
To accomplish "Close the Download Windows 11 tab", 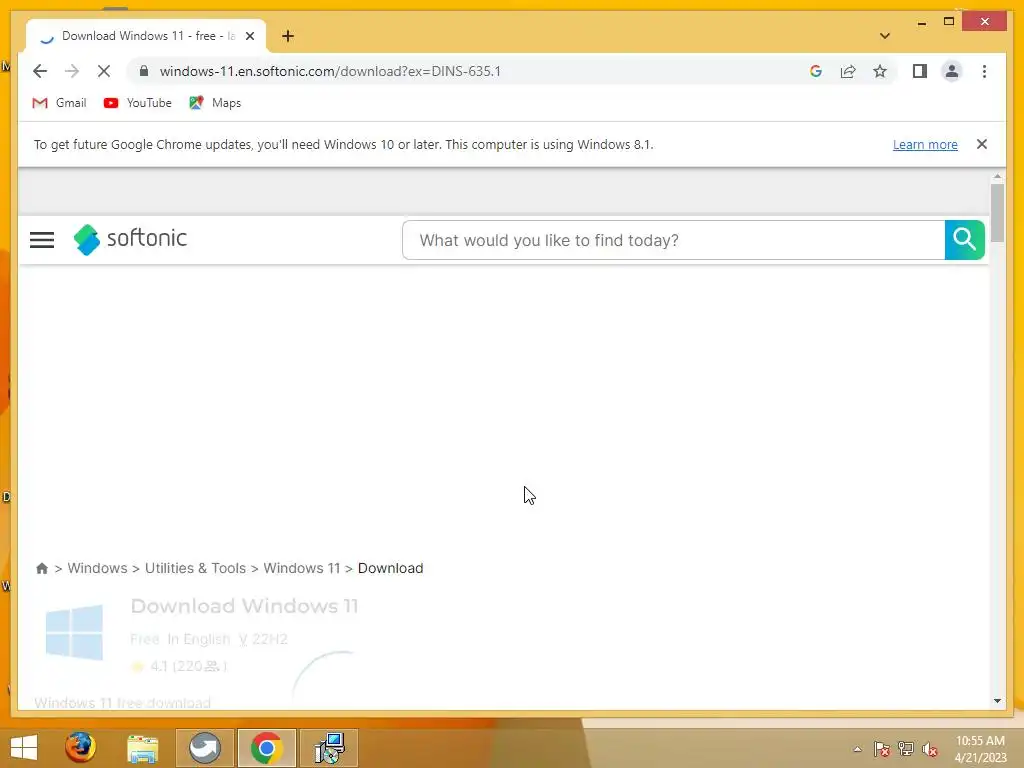I will coord(250,36).
